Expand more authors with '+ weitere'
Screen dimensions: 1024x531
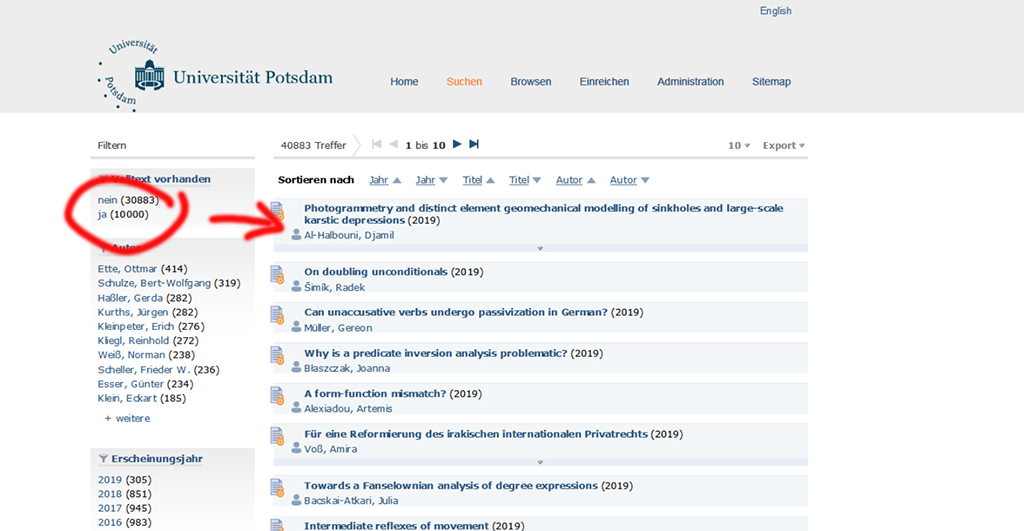point(127,418)
